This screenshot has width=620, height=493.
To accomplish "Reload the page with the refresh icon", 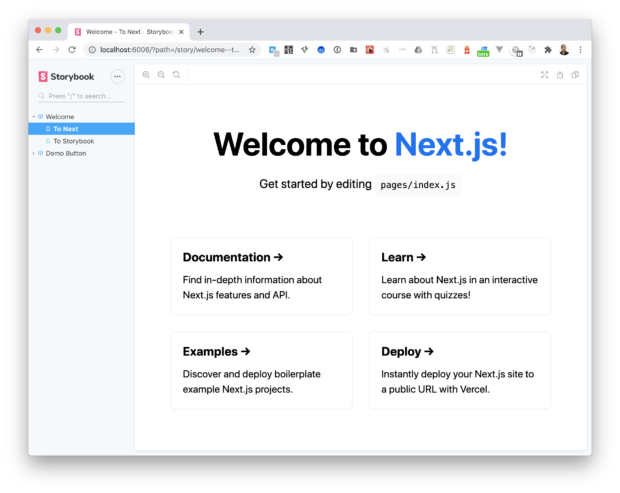I will point(72,50).
